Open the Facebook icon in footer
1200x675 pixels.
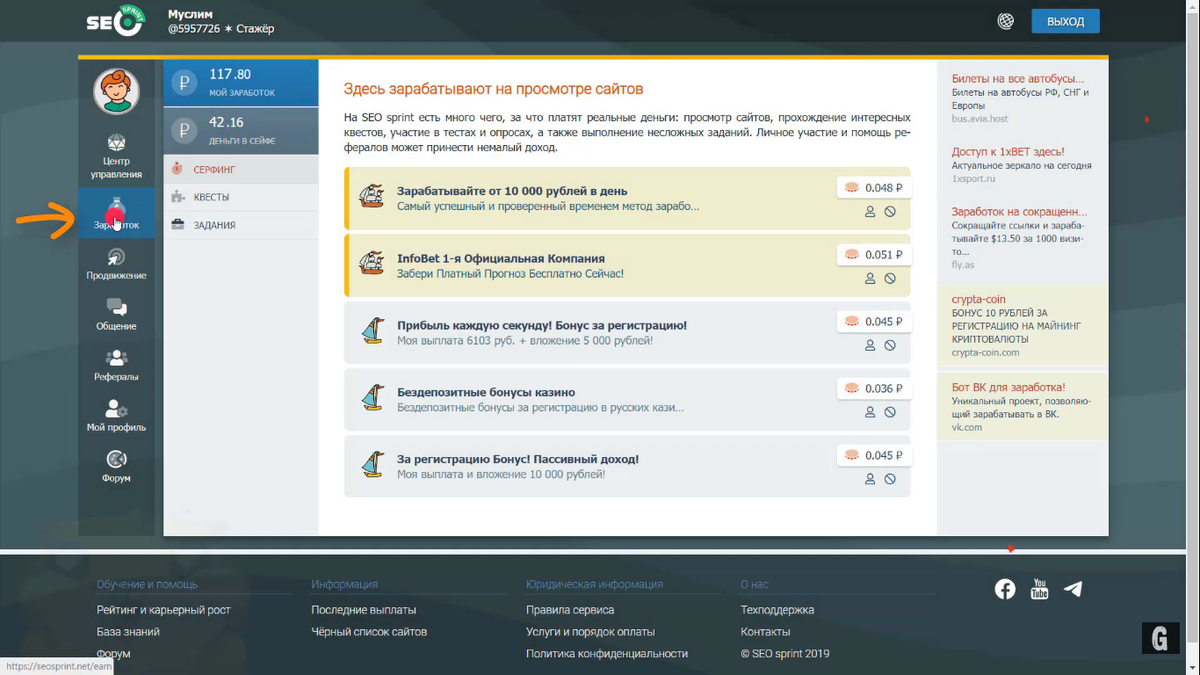pyautogui.click(x=1005, y=589)
